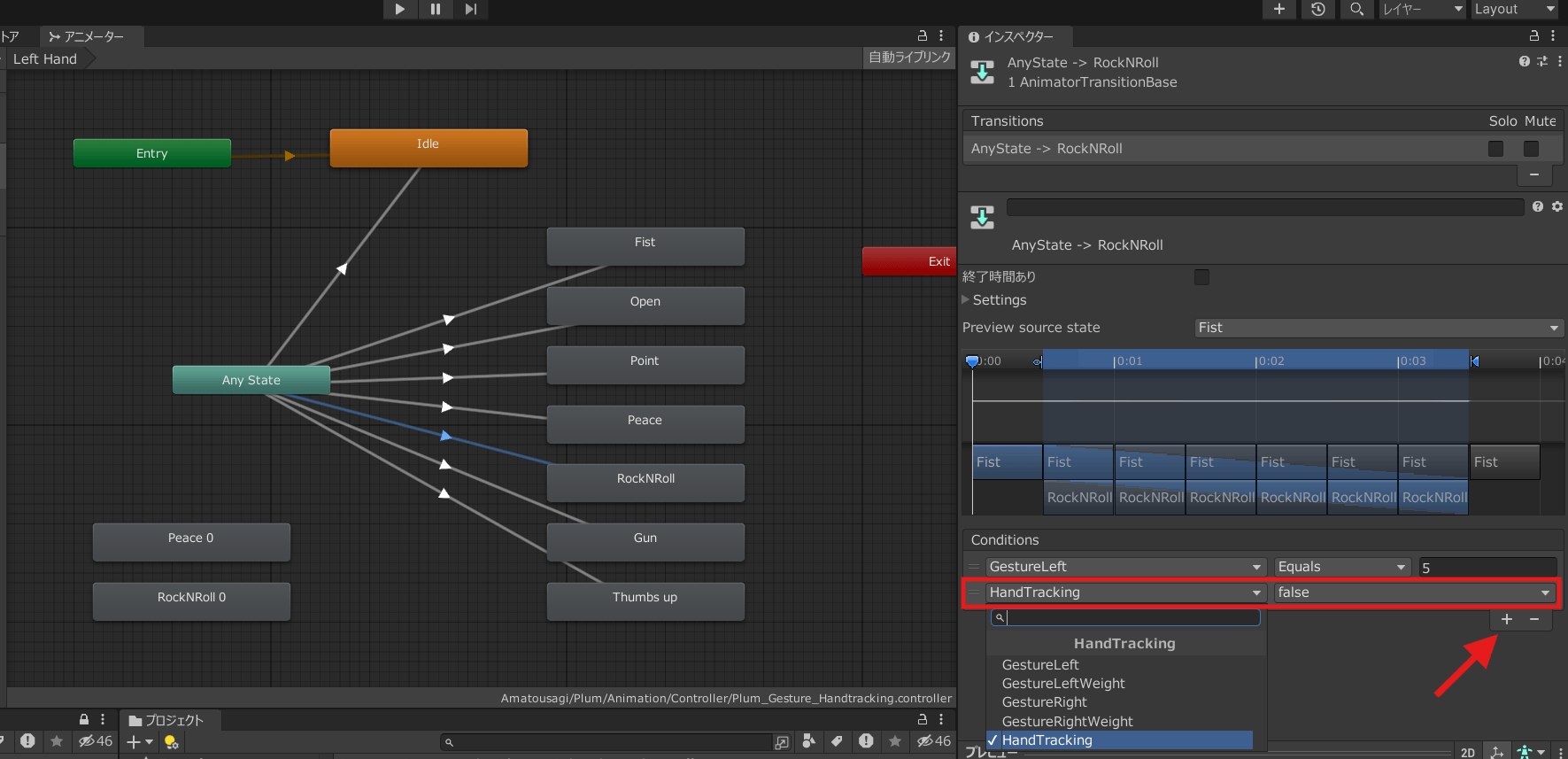Click the inspector help question mark icon

[1524, 61]
